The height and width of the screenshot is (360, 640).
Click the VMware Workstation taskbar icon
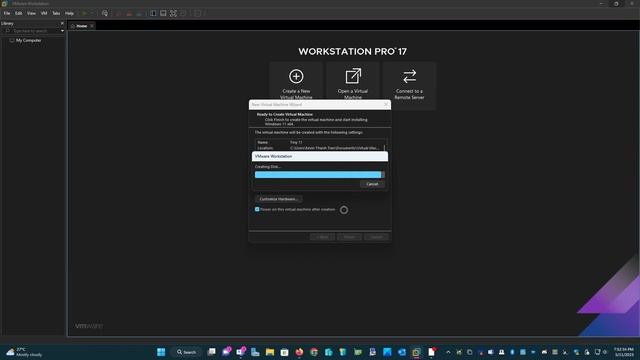pos(416,352)
